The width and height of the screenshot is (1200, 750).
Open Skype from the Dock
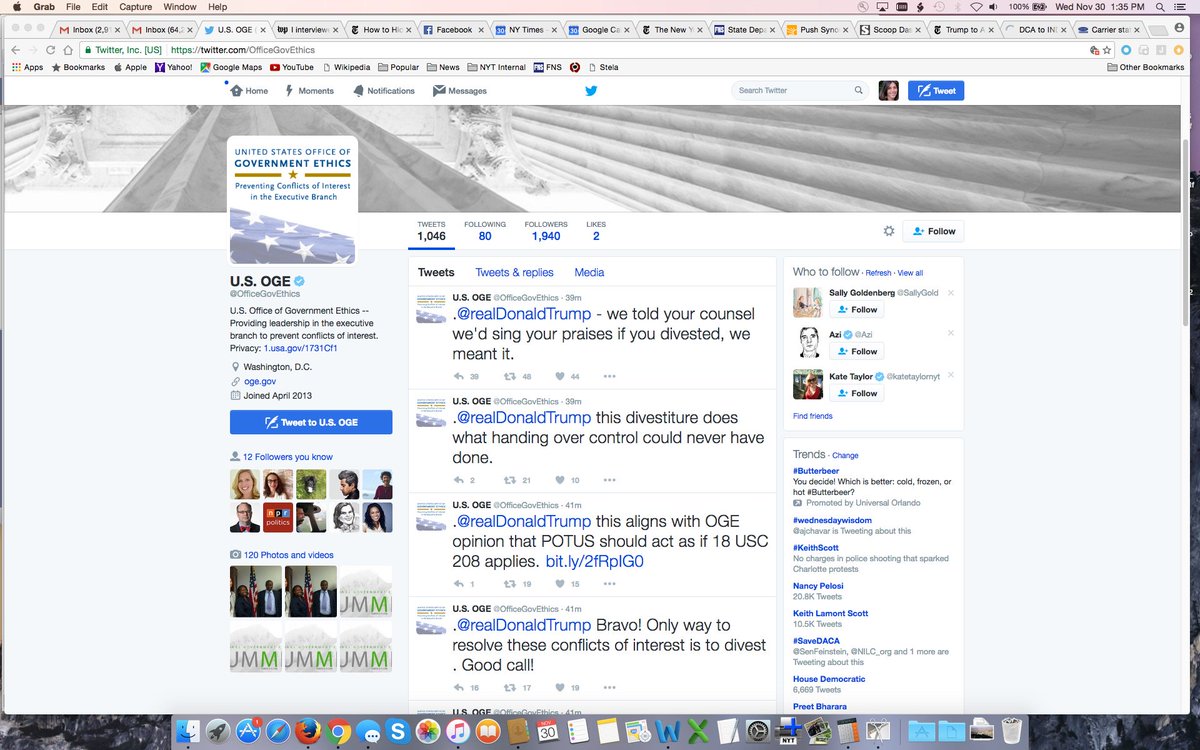[397, 731]
